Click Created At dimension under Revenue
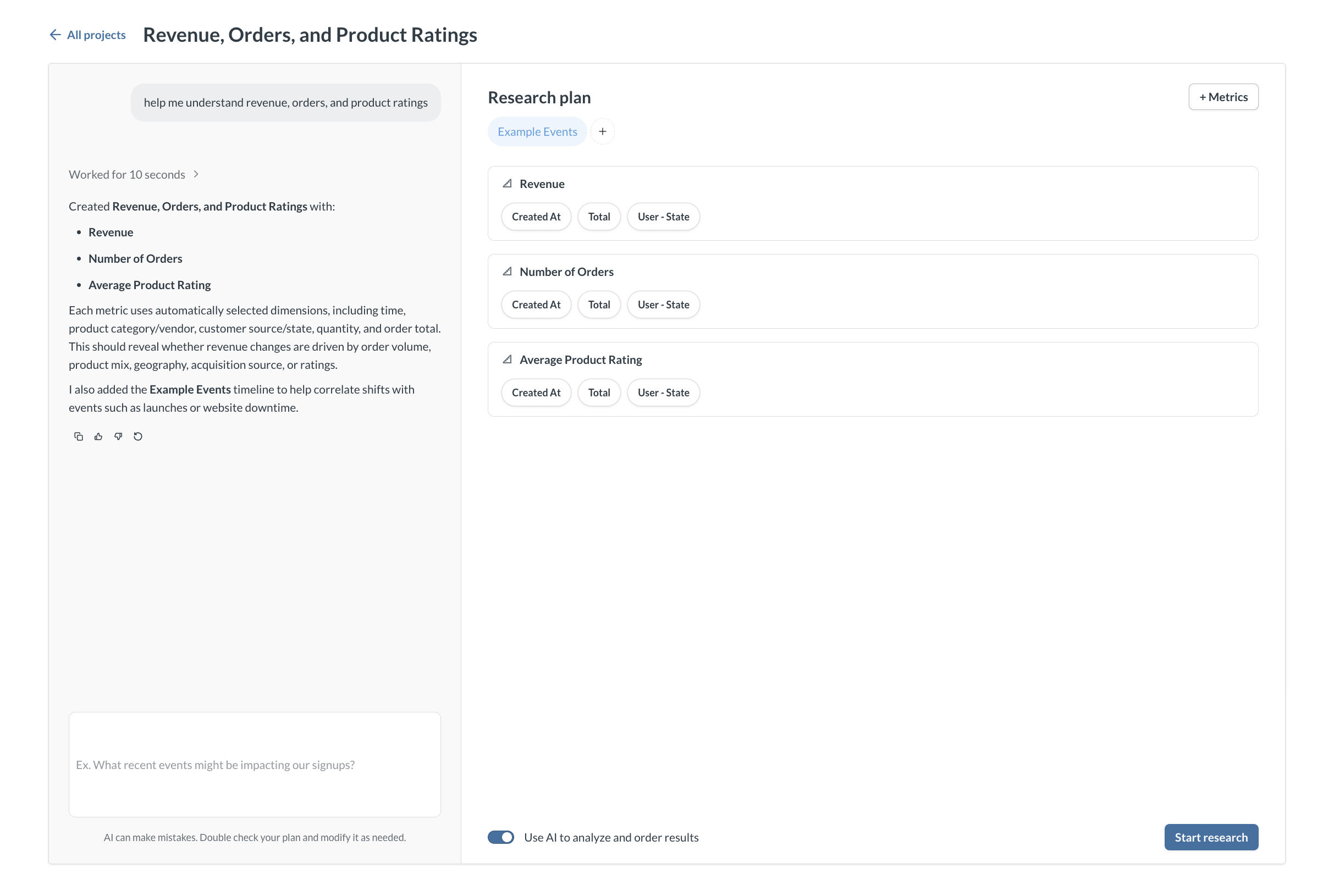The height and width of the screenshot is (896, 1334). tap(536, 217)
